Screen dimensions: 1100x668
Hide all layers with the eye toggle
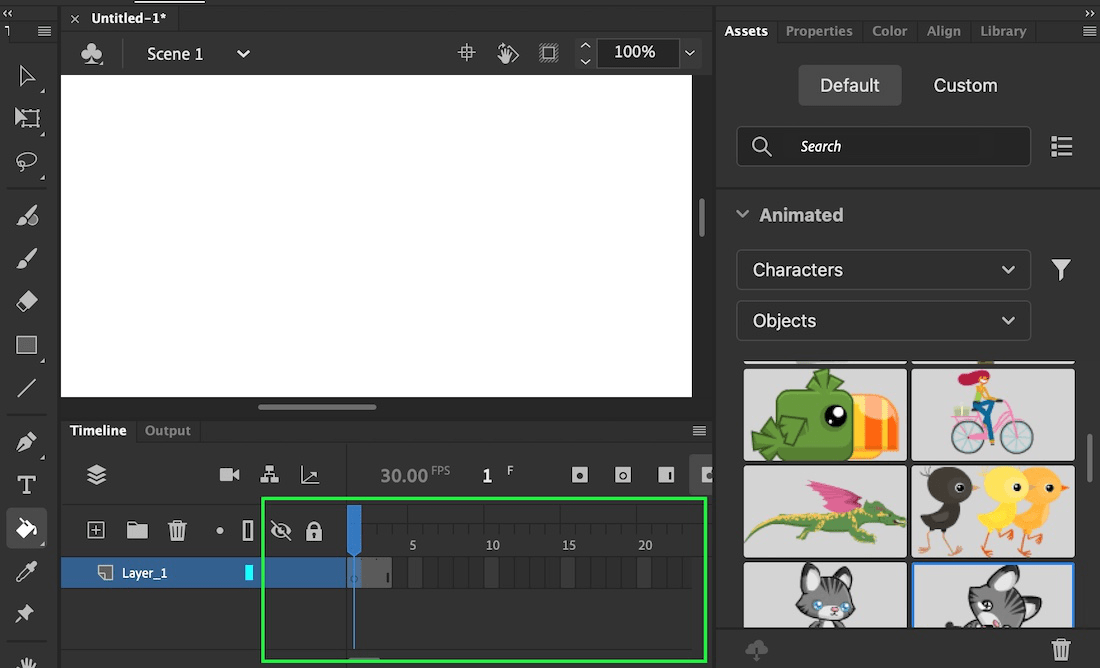tap(281, 530)
